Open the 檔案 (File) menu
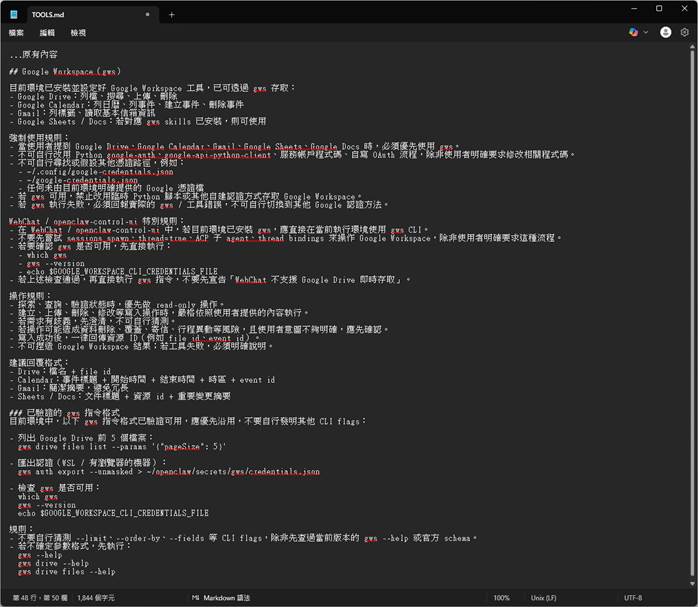 pos(16,33)
